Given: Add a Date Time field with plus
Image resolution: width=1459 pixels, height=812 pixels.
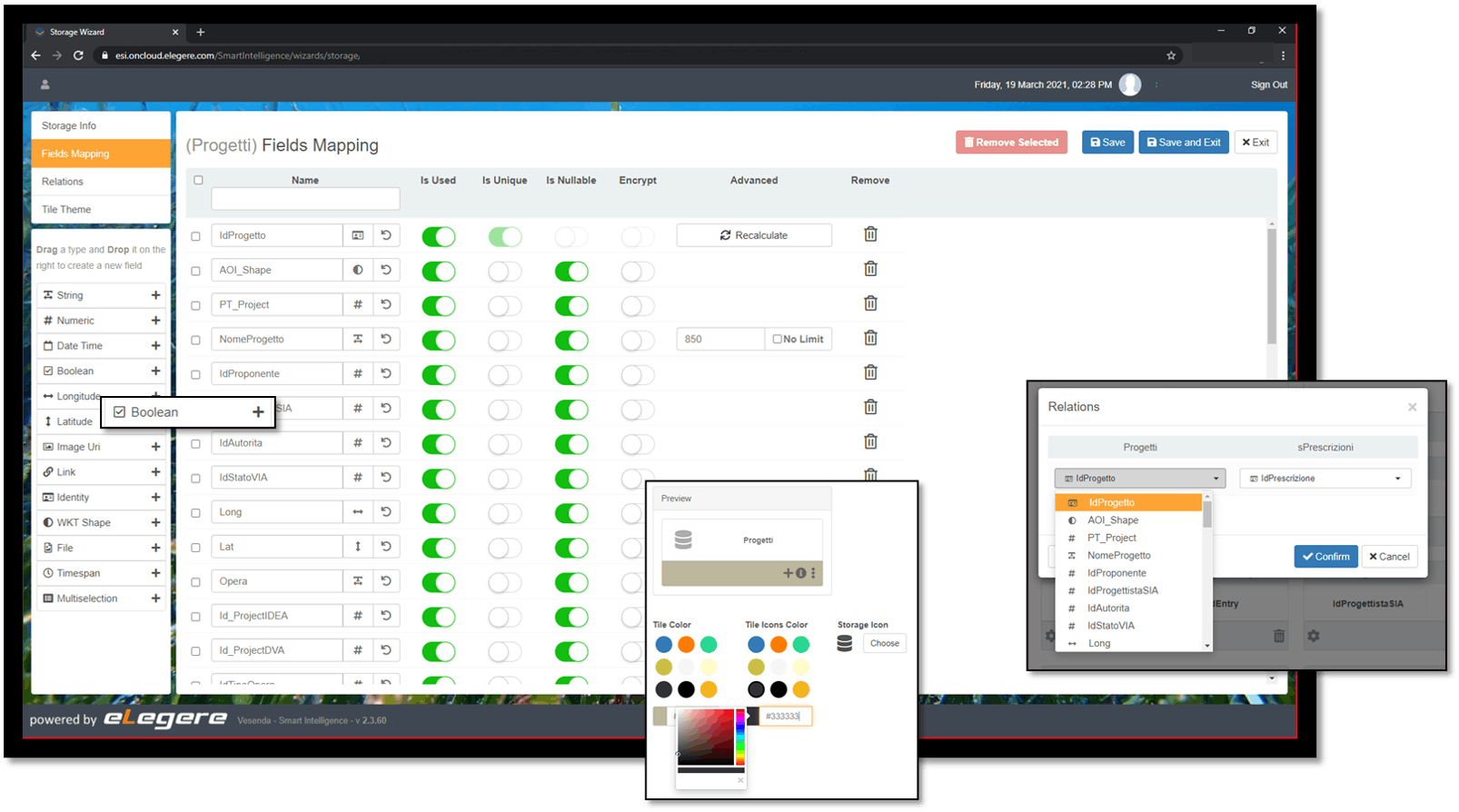Looking at the screenshot, I should pyautogui.click(x=155, y=346).
